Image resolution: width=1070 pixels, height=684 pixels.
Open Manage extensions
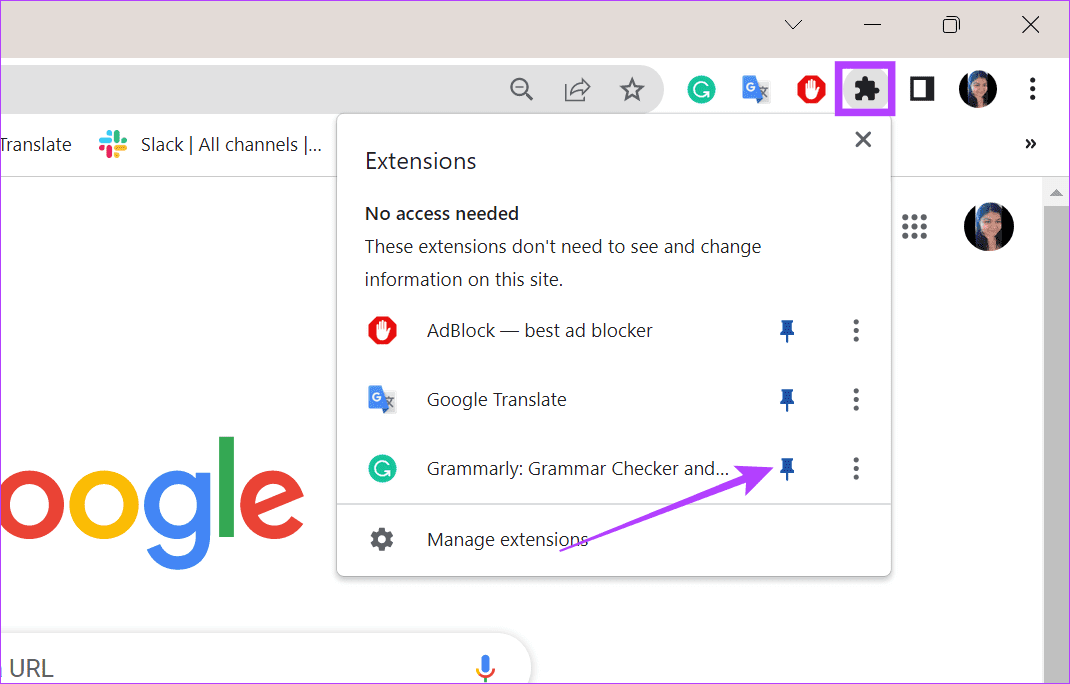[613, 540]
